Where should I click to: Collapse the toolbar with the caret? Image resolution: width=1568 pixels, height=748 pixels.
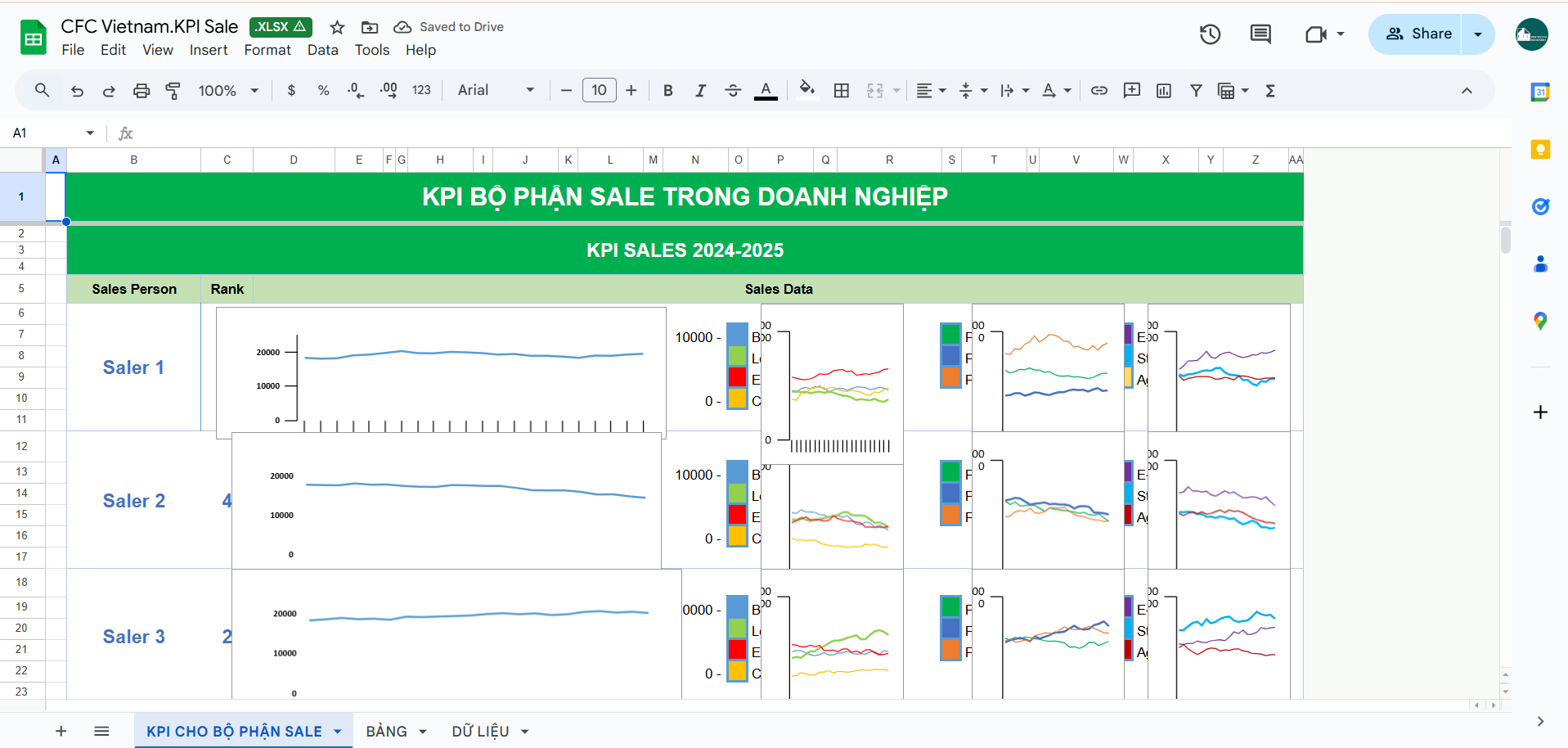pos(1467,90)
